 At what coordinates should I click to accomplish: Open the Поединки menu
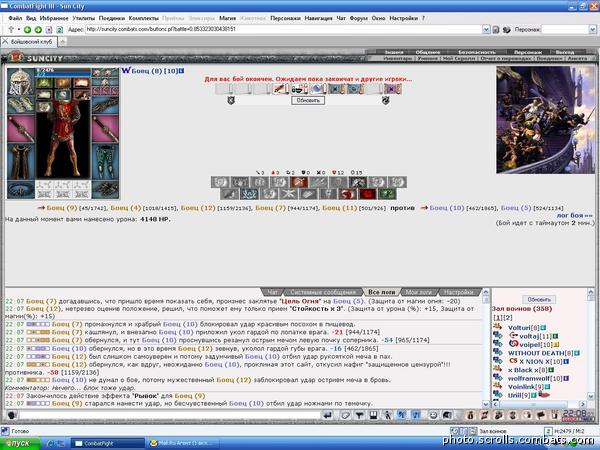(x=112, y=18)
